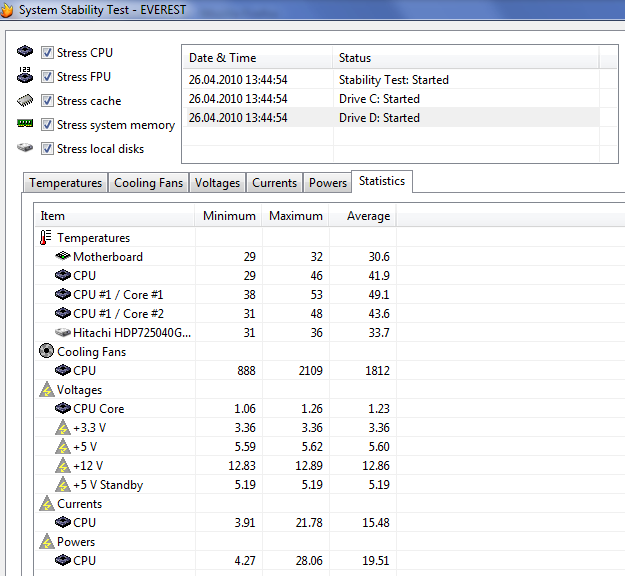Click the thermometer icon of Temperatures group
Viewport: 625px width, 576px height.
(45, 238)
